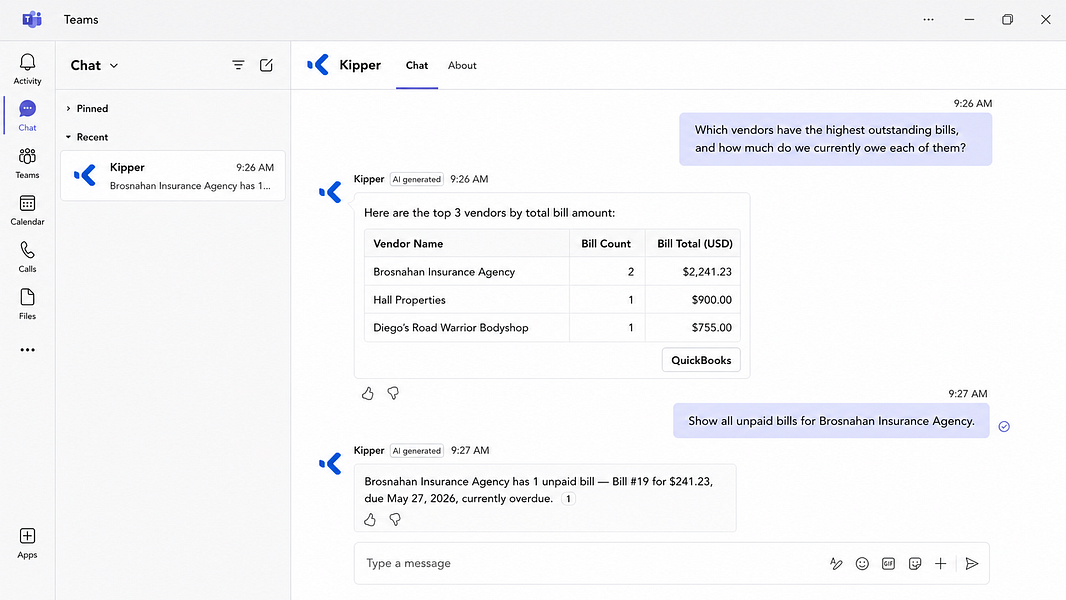The image size is (1066, 600).
Task: Filter the chat list
Action: [x=238, y=65]
